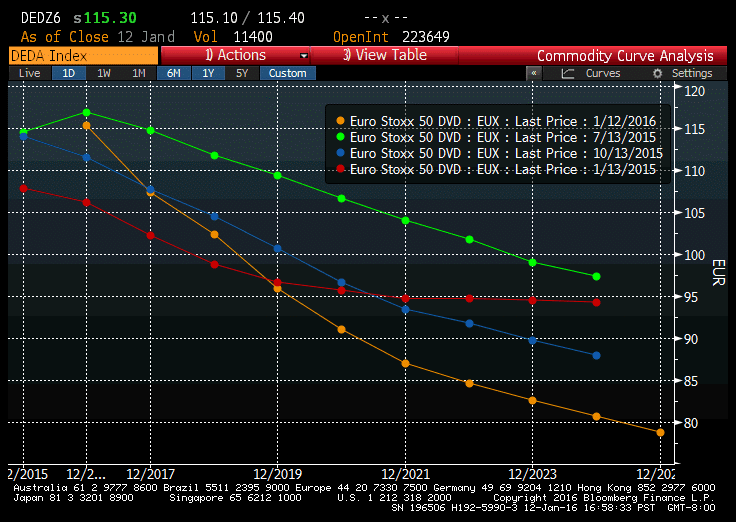Screen dimensions: 736x522
Task: Open the Settings label
Action: tap(692, 73)
